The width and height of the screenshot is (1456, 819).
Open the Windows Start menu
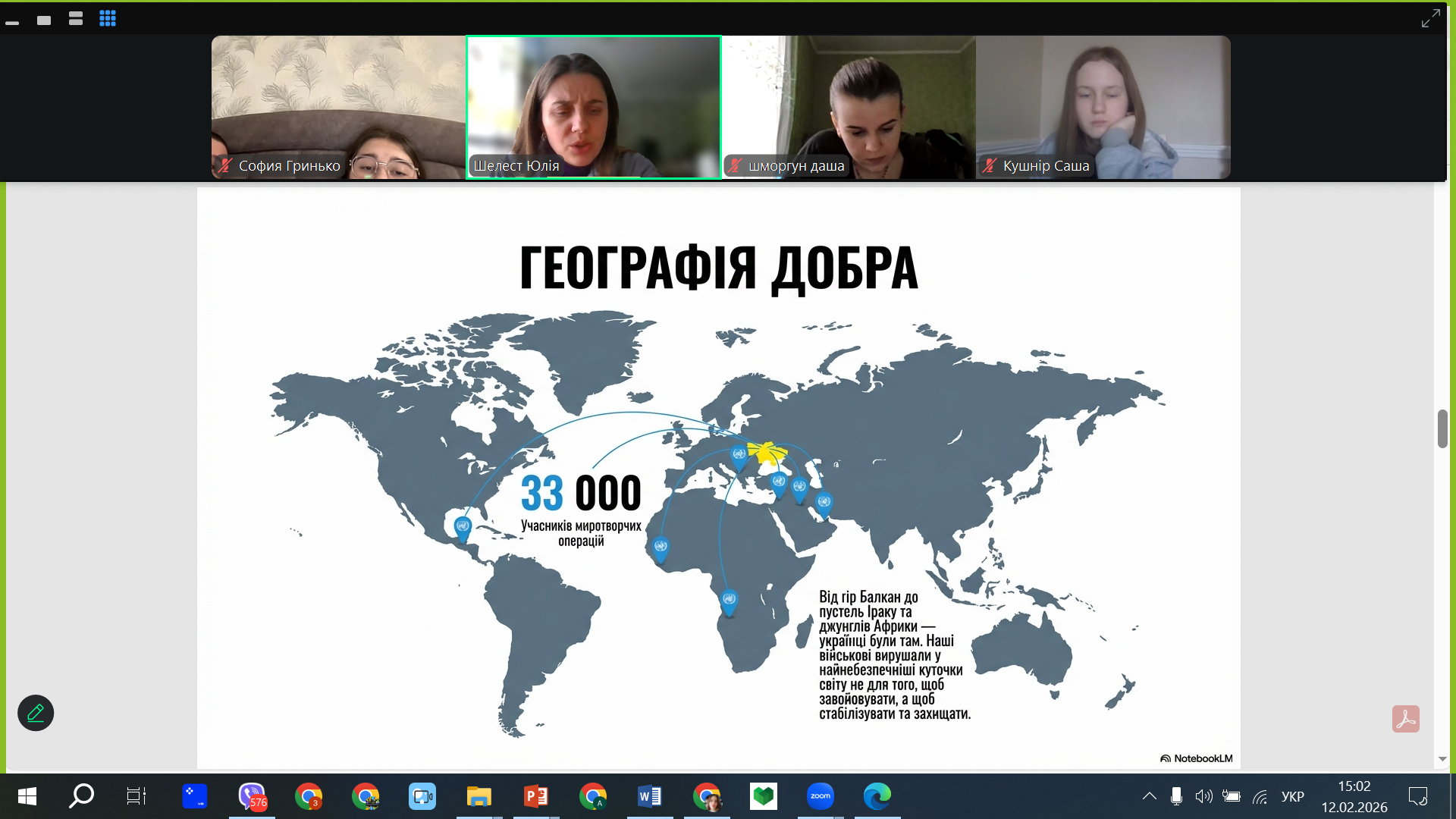tap(27, 796)
